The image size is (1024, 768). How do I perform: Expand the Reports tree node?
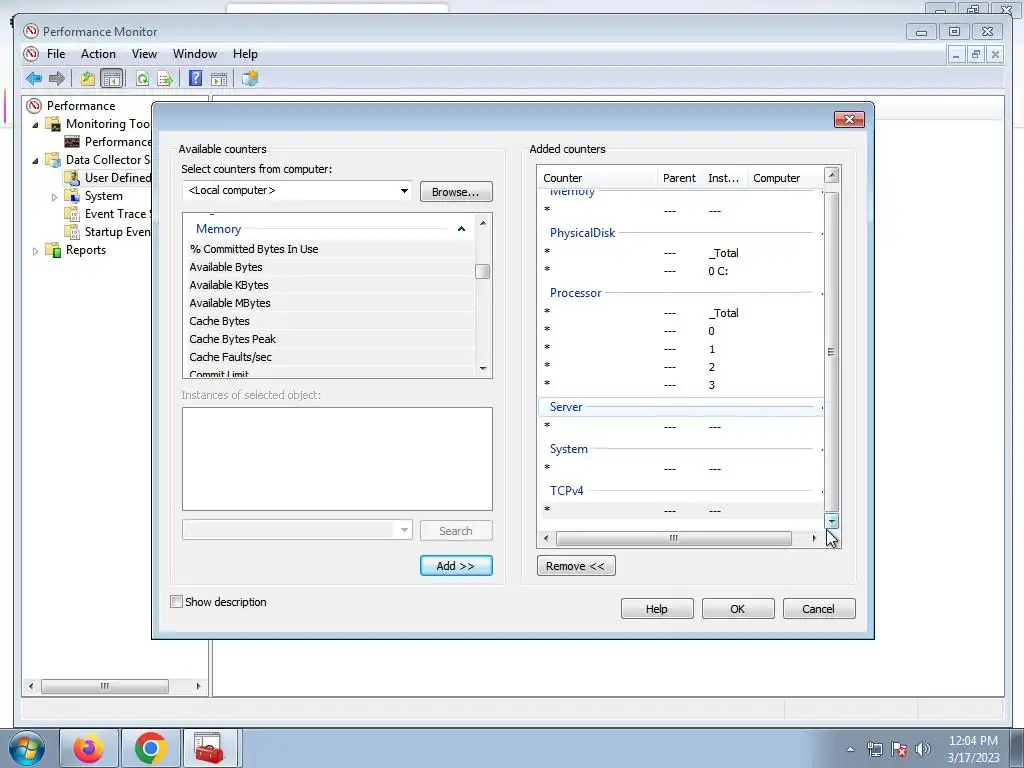click(x=35, y=251)
